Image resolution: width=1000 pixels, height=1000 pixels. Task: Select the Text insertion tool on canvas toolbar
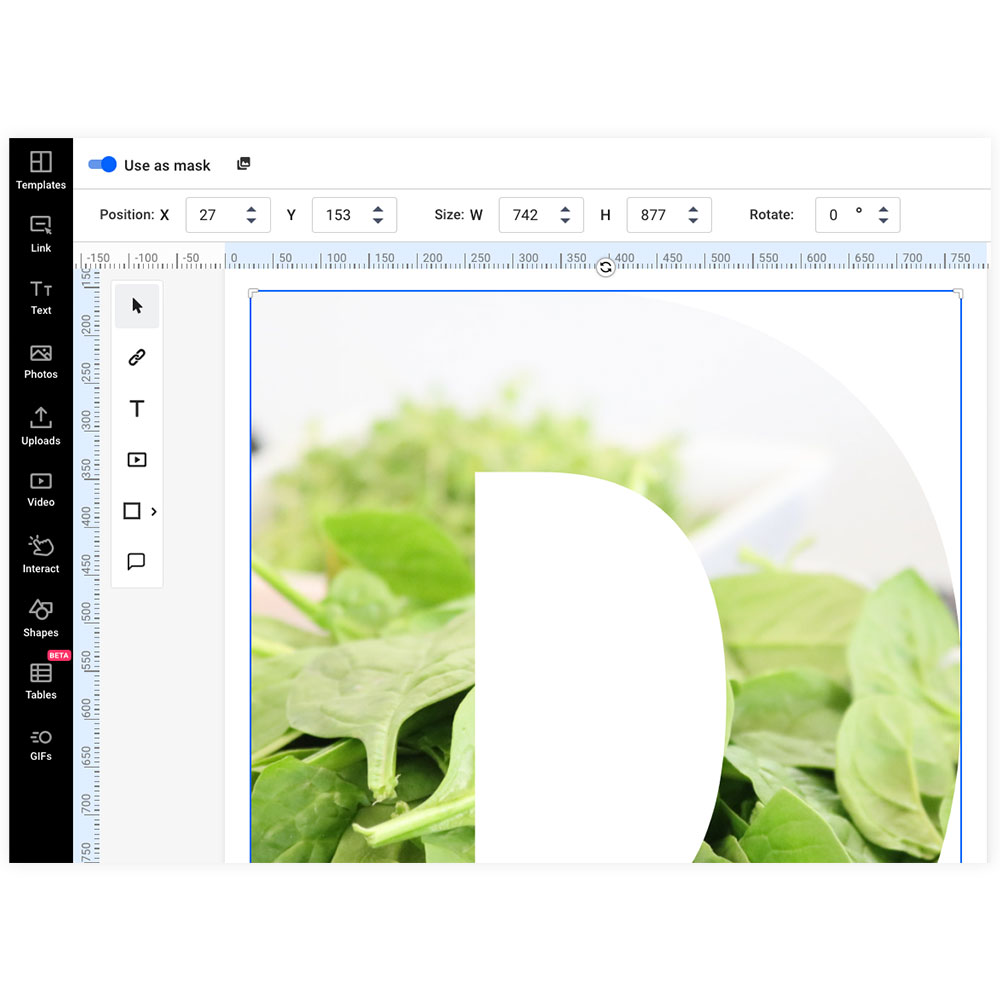[136, 408]
